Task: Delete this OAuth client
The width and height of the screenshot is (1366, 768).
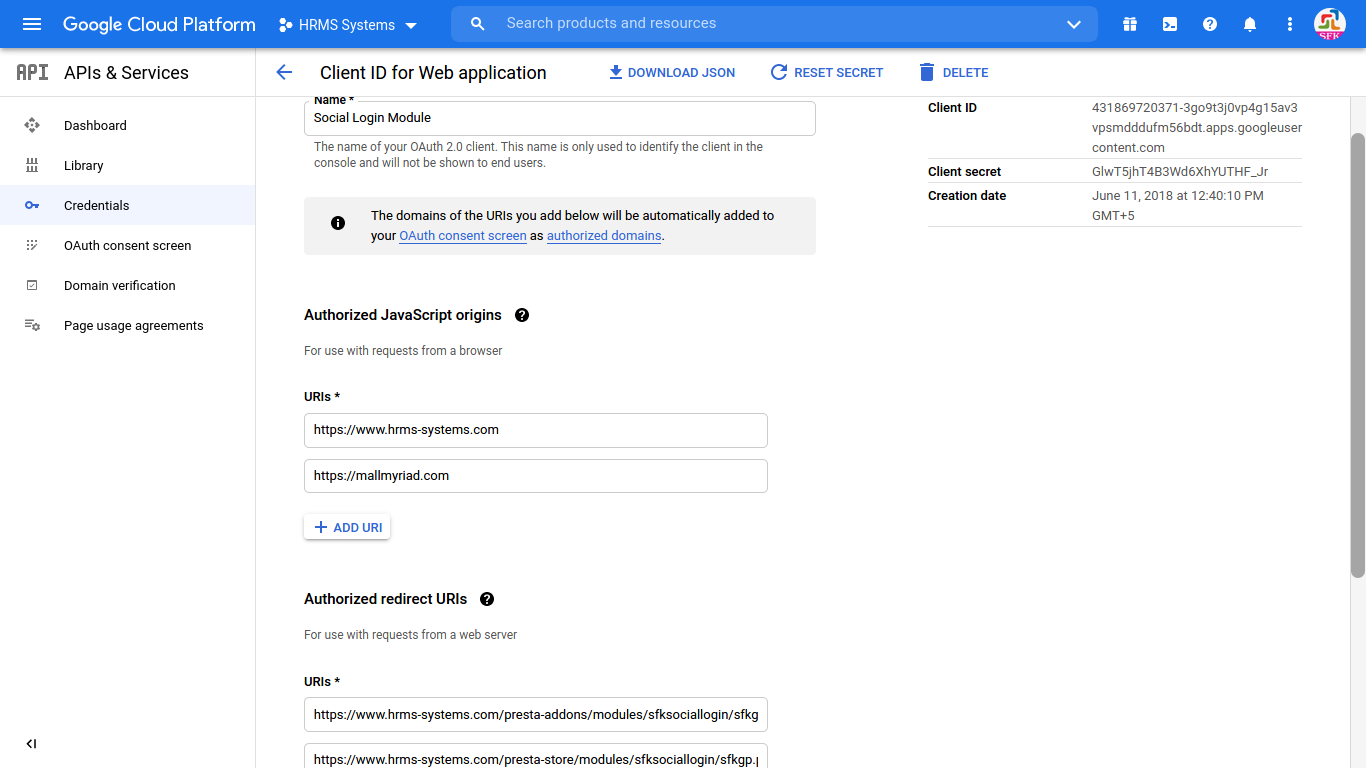Action: click(954, 73)
